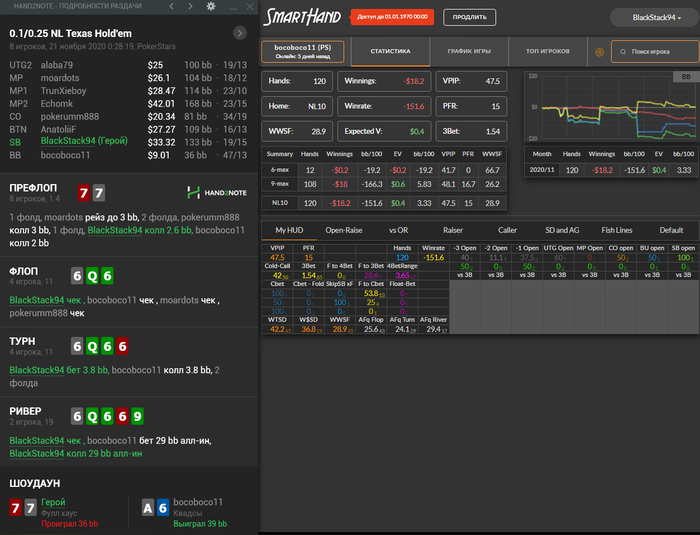Open the Топ игроков tab
Screen dimensions: 700x535
(x=547, y=52)
